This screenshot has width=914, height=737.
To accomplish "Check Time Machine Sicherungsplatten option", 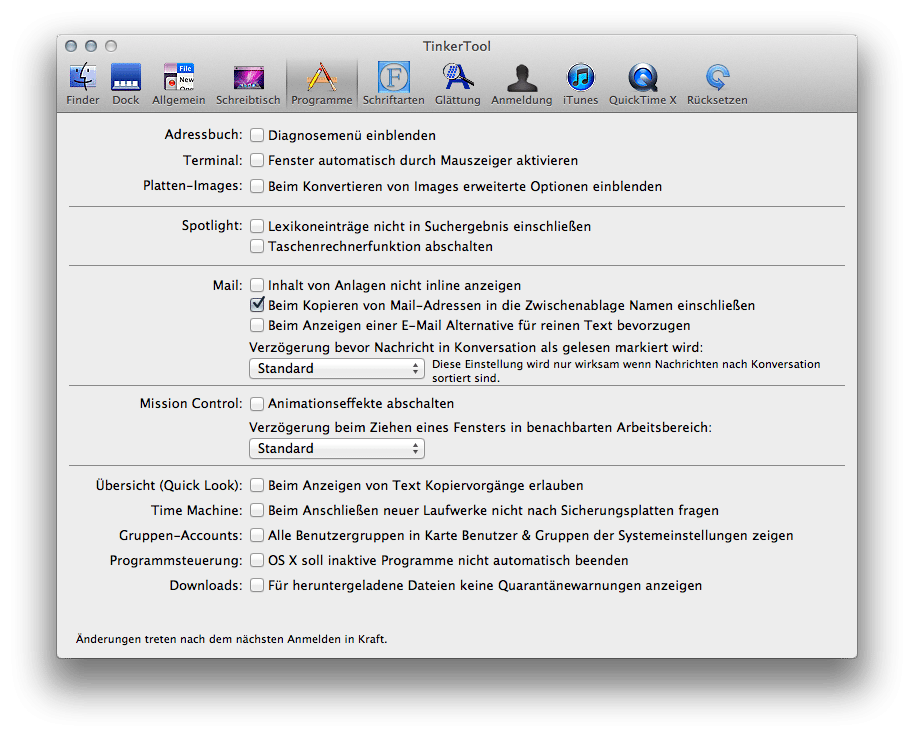I will click(x=256, y=511).
